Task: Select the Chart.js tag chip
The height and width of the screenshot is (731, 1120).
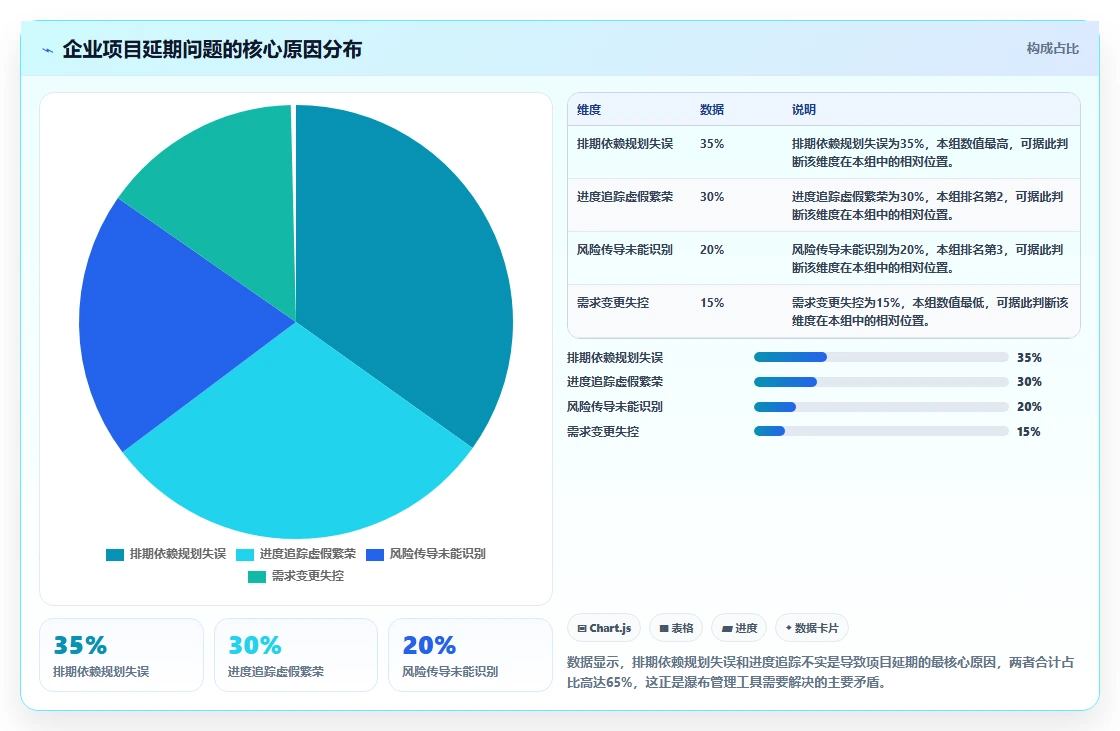Action: (604, 628)
